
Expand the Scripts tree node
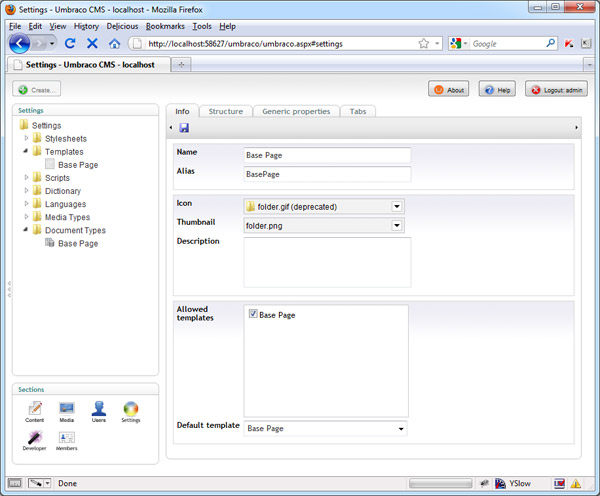pyautogui.click(x=26, y=178)
